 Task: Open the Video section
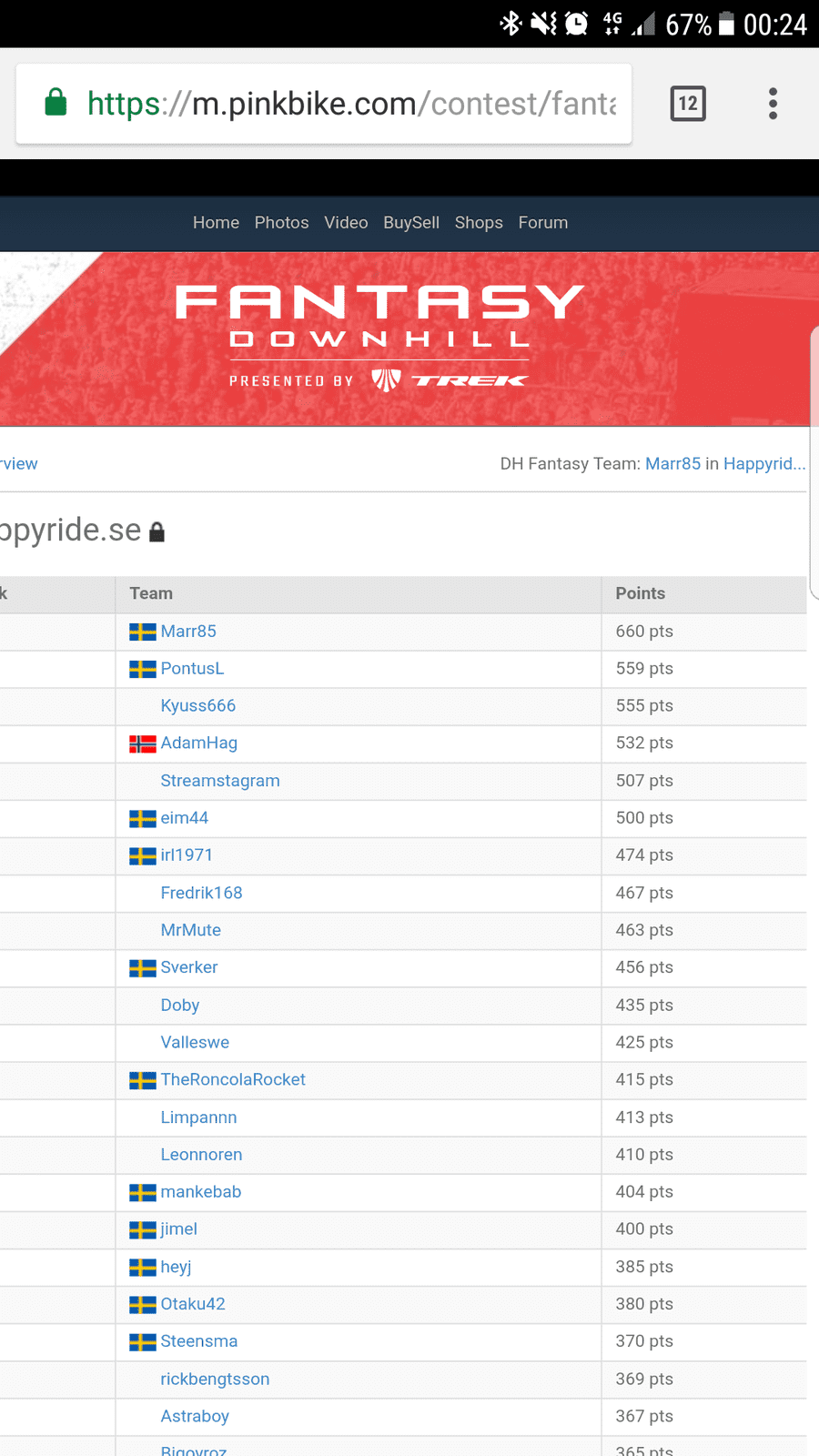(x=346, y=223)
